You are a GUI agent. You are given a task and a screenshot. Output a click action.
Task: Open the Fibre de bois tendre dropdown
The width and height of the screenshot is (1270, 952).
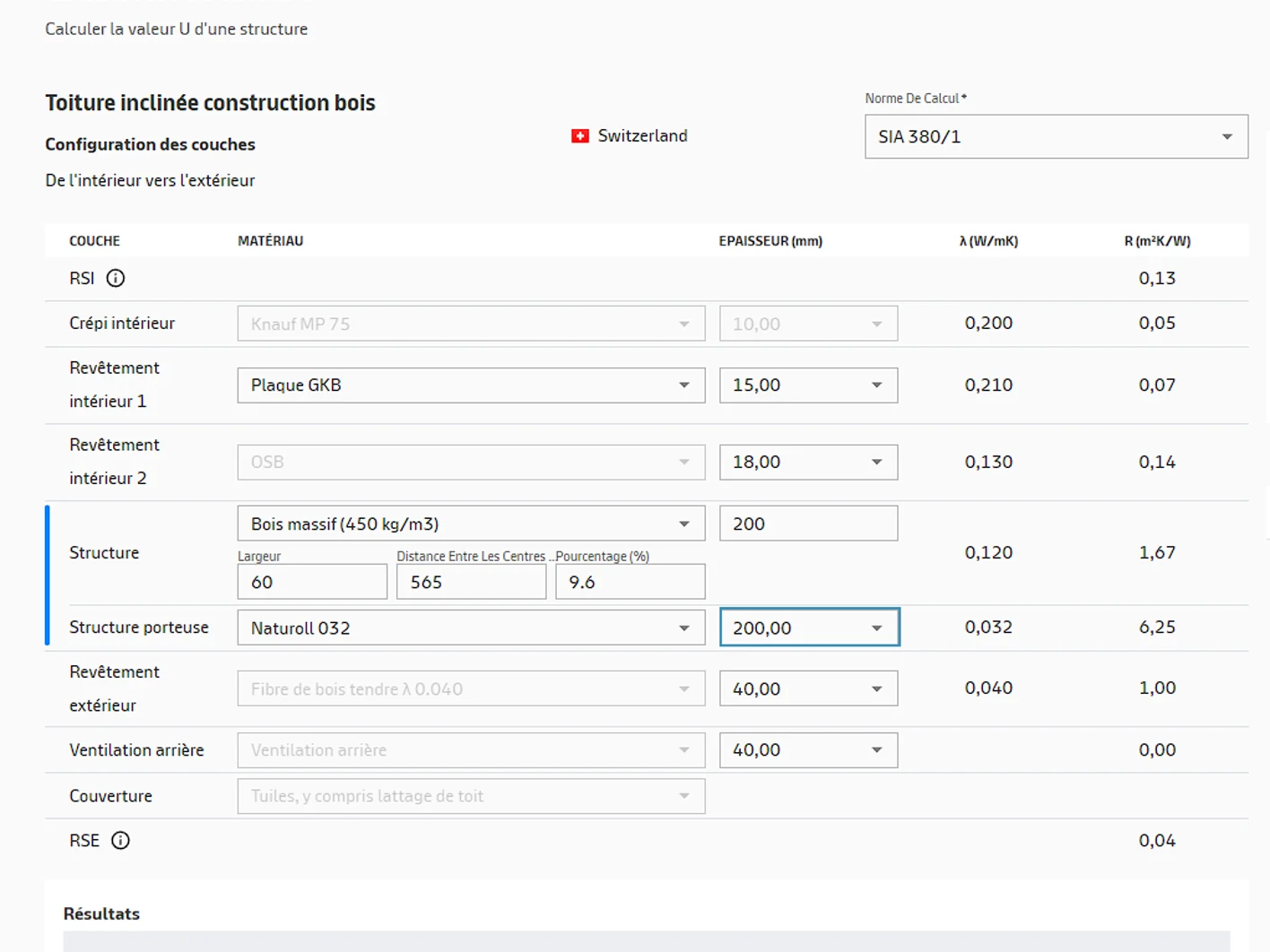pos(471,688)
